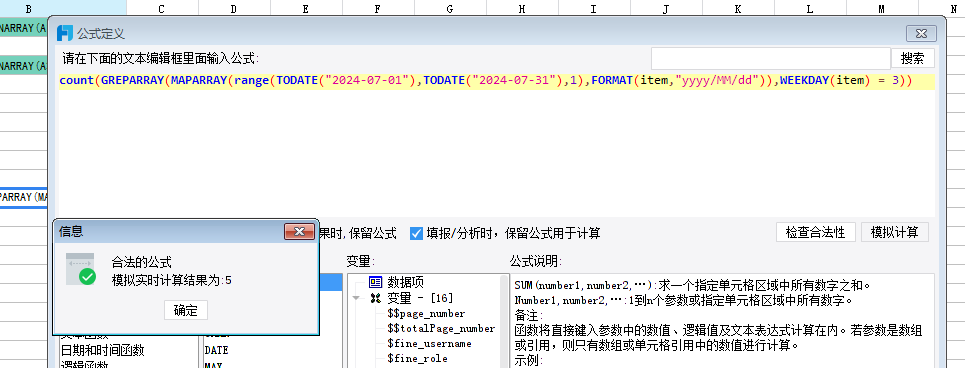Screen dimensions: 965x368
Task: Click the 搜索 button
Action: 913,58
